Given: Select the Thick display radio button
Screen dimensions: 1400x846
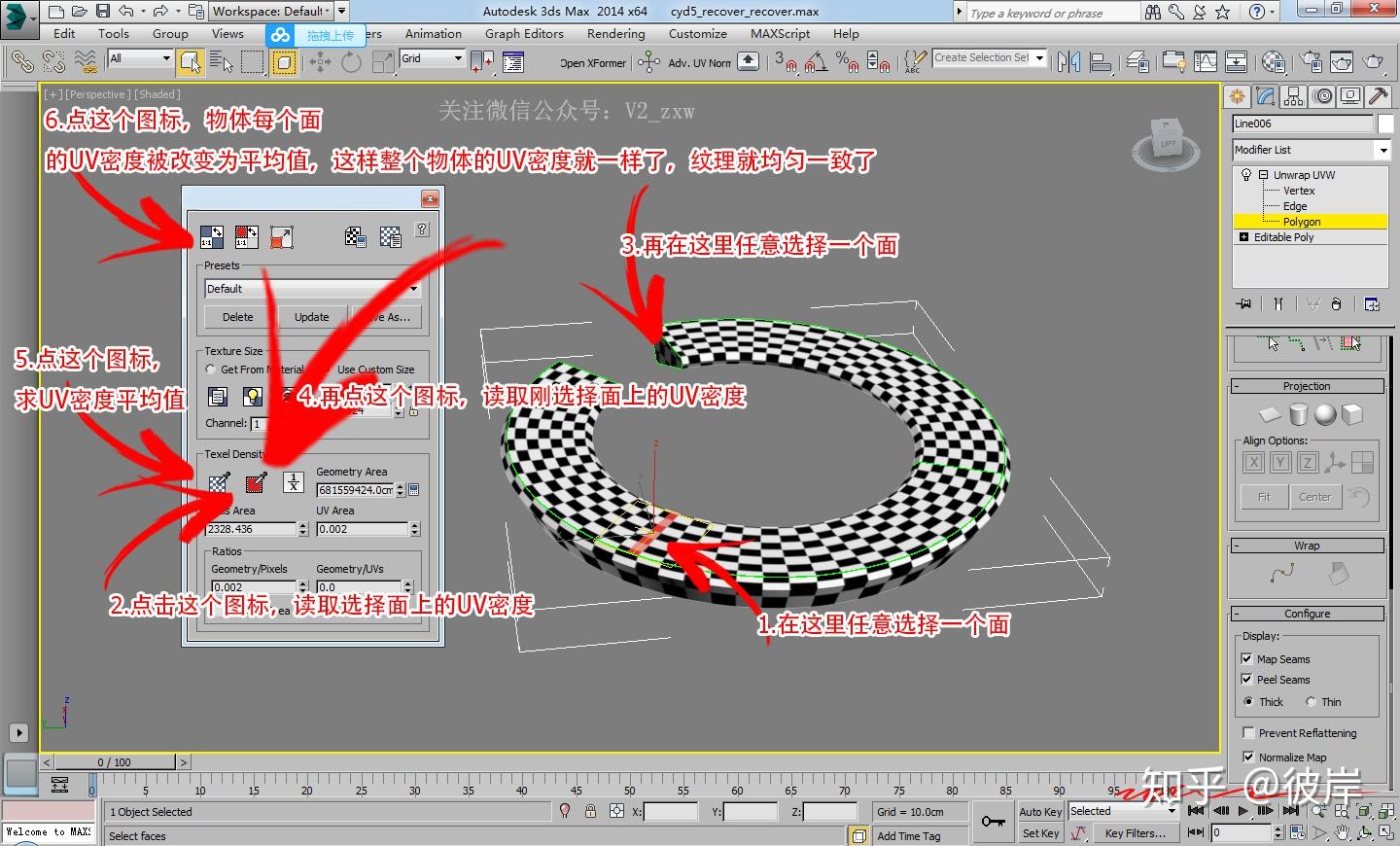Looking at the screenshot, I should (1248, 702).
